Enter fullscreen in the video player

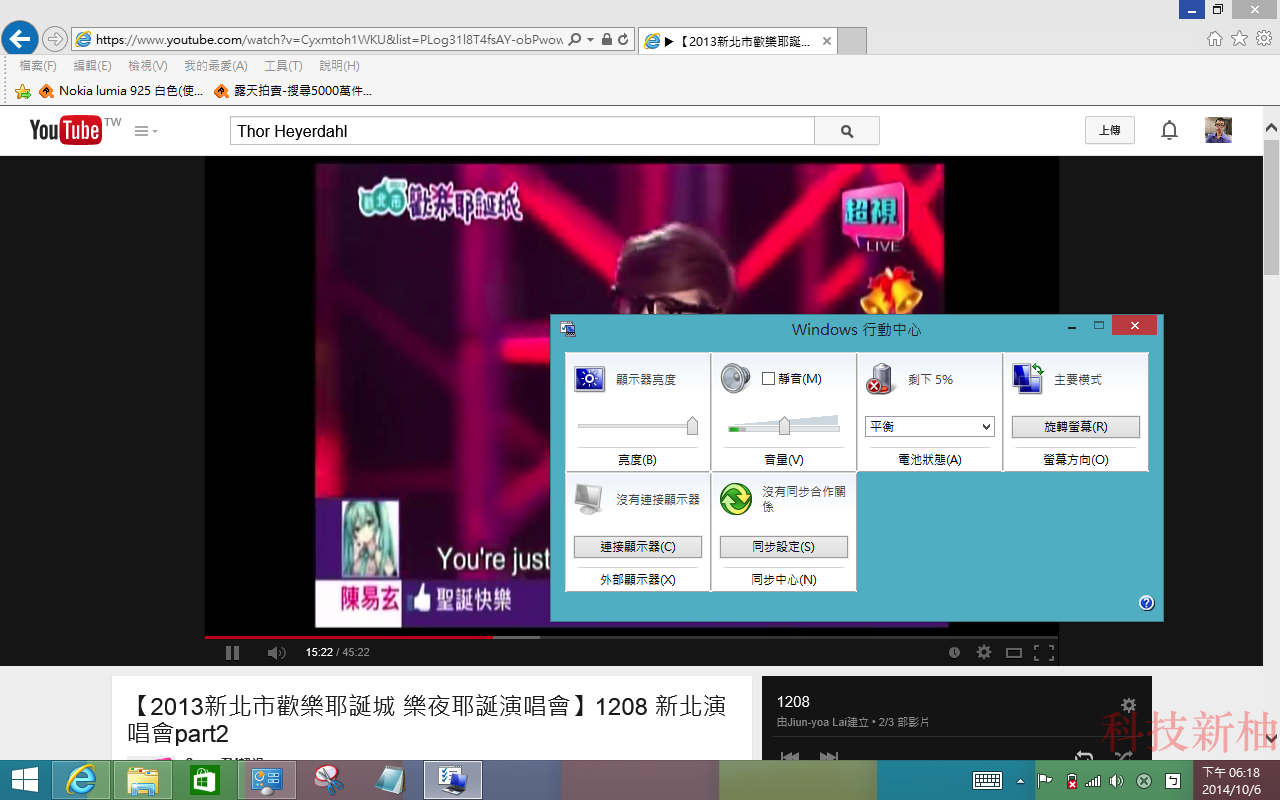pos(1044,653)
